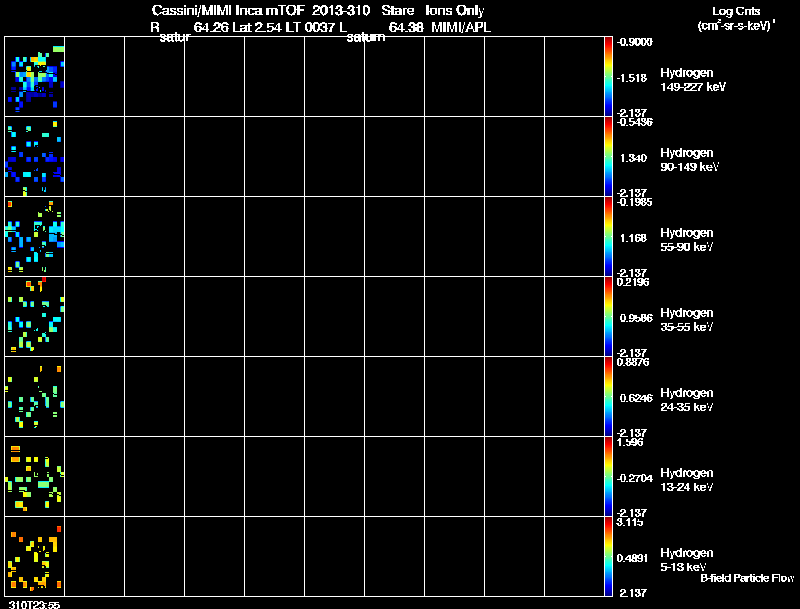This screenshot has height=609, width=800.
Task: Select the 5-13 keV hydrogen image panel
Action: coord(35,556)
